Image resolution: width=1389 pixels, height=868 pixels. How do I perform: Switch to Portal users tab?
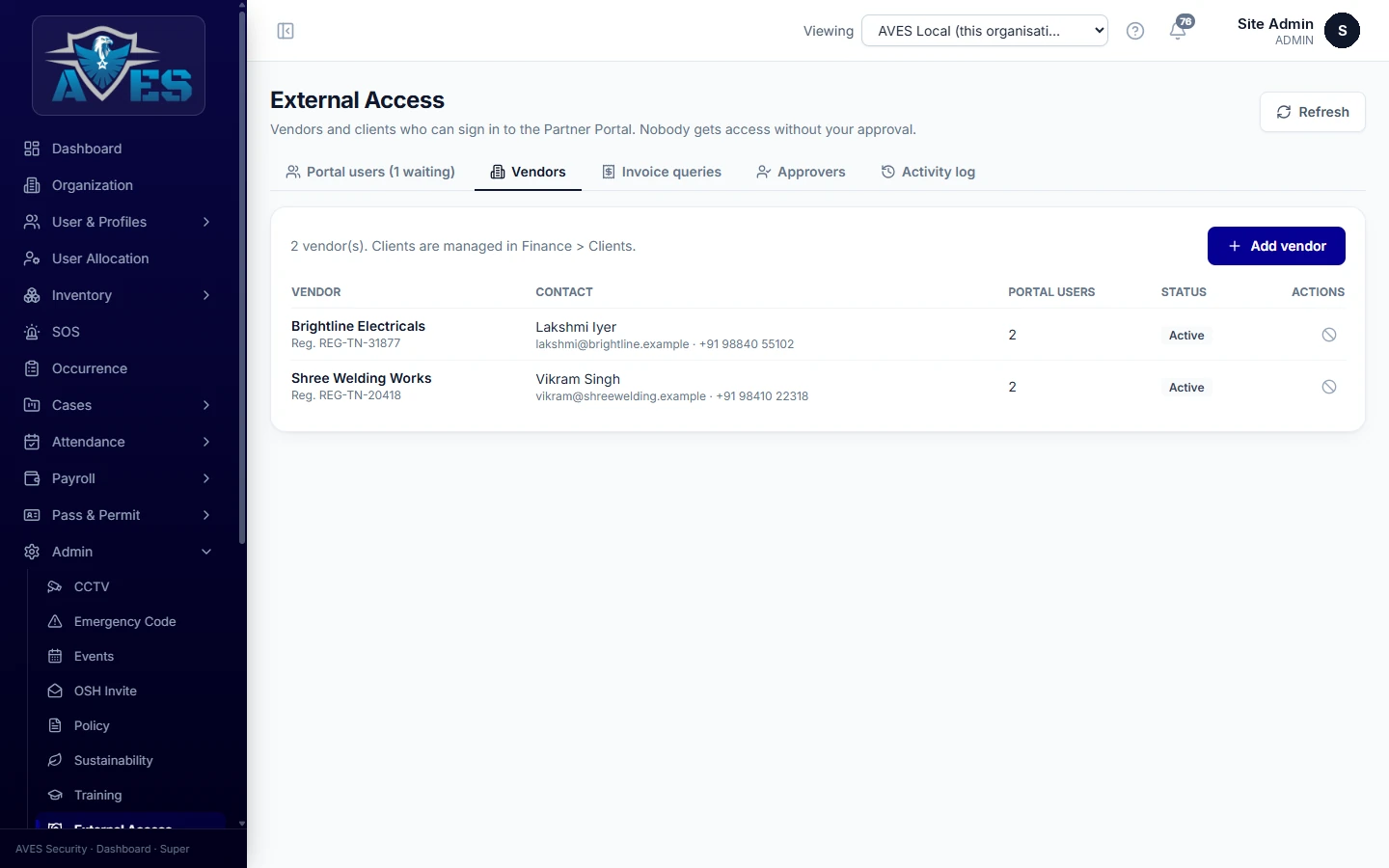tap(370, 172)
